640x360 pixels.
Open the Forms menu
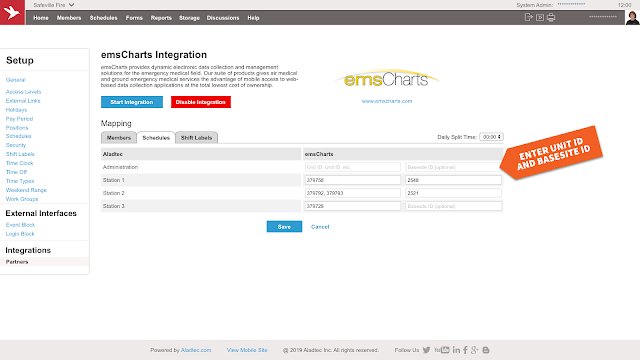pos(134,18)
